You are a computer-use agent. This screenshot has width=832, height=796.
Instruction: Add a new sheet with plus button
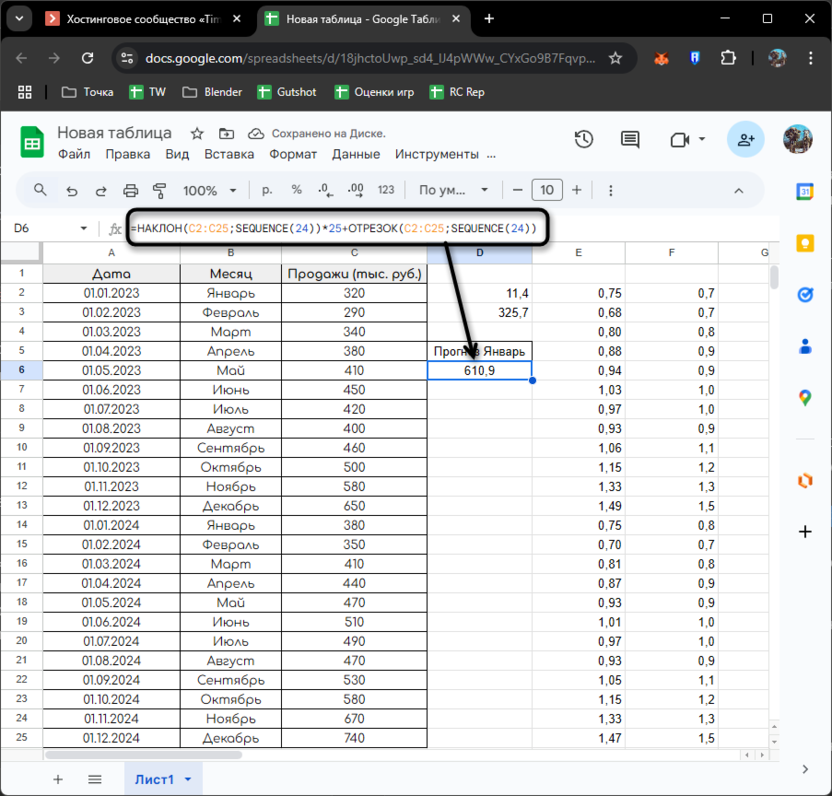(58, 779)
